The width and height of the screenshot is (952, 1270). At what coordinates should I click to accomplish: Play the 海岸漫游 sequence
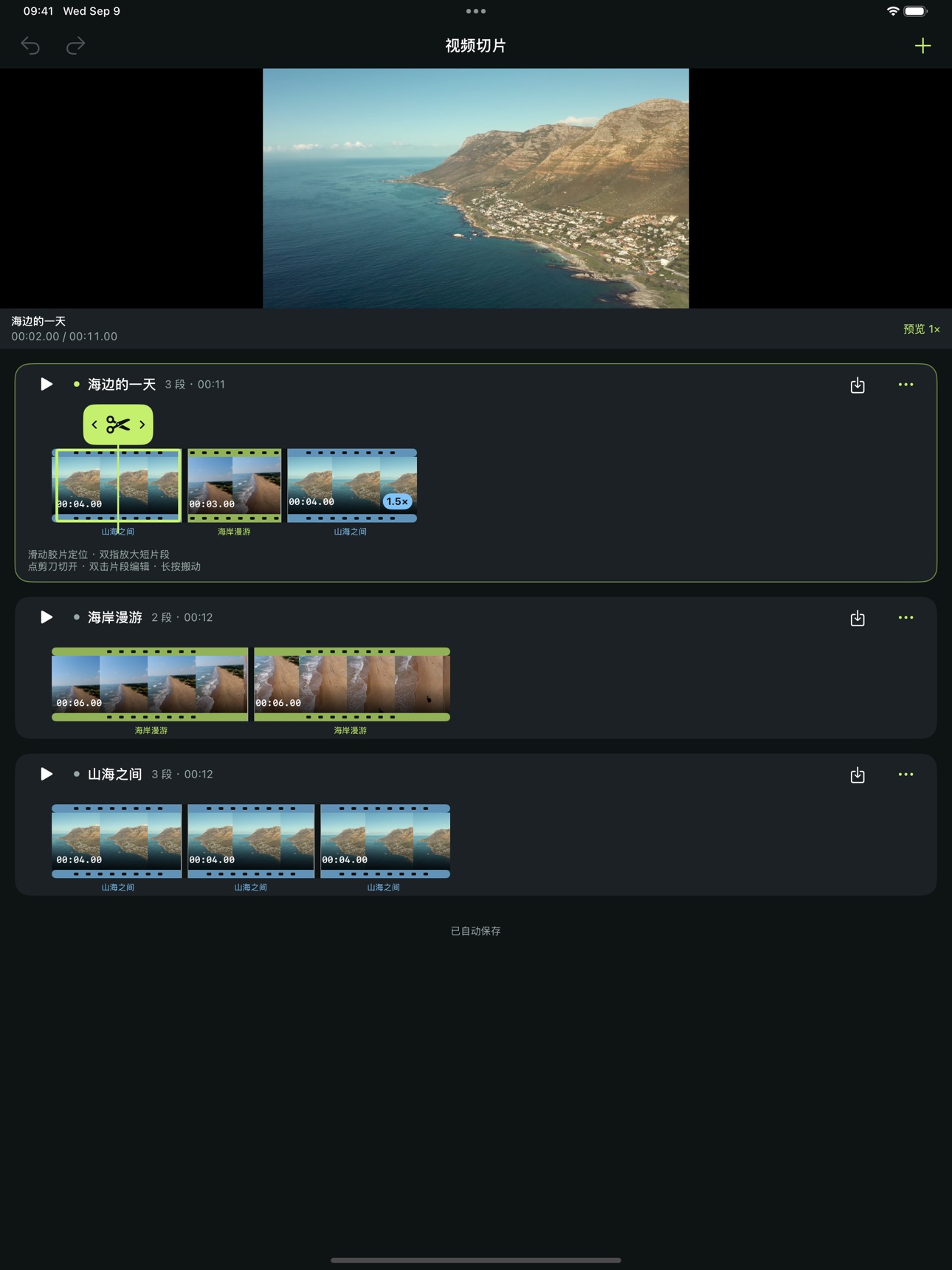[x=46, y=617]
